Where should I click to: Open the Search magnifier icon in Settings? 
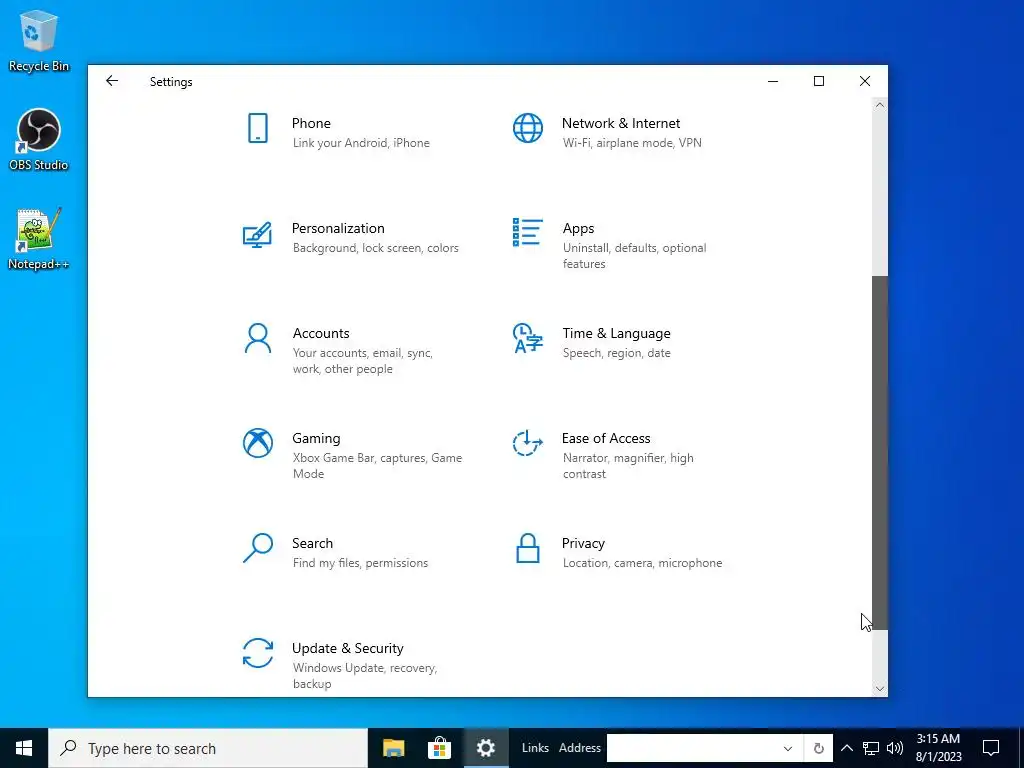tap(258, 548)
